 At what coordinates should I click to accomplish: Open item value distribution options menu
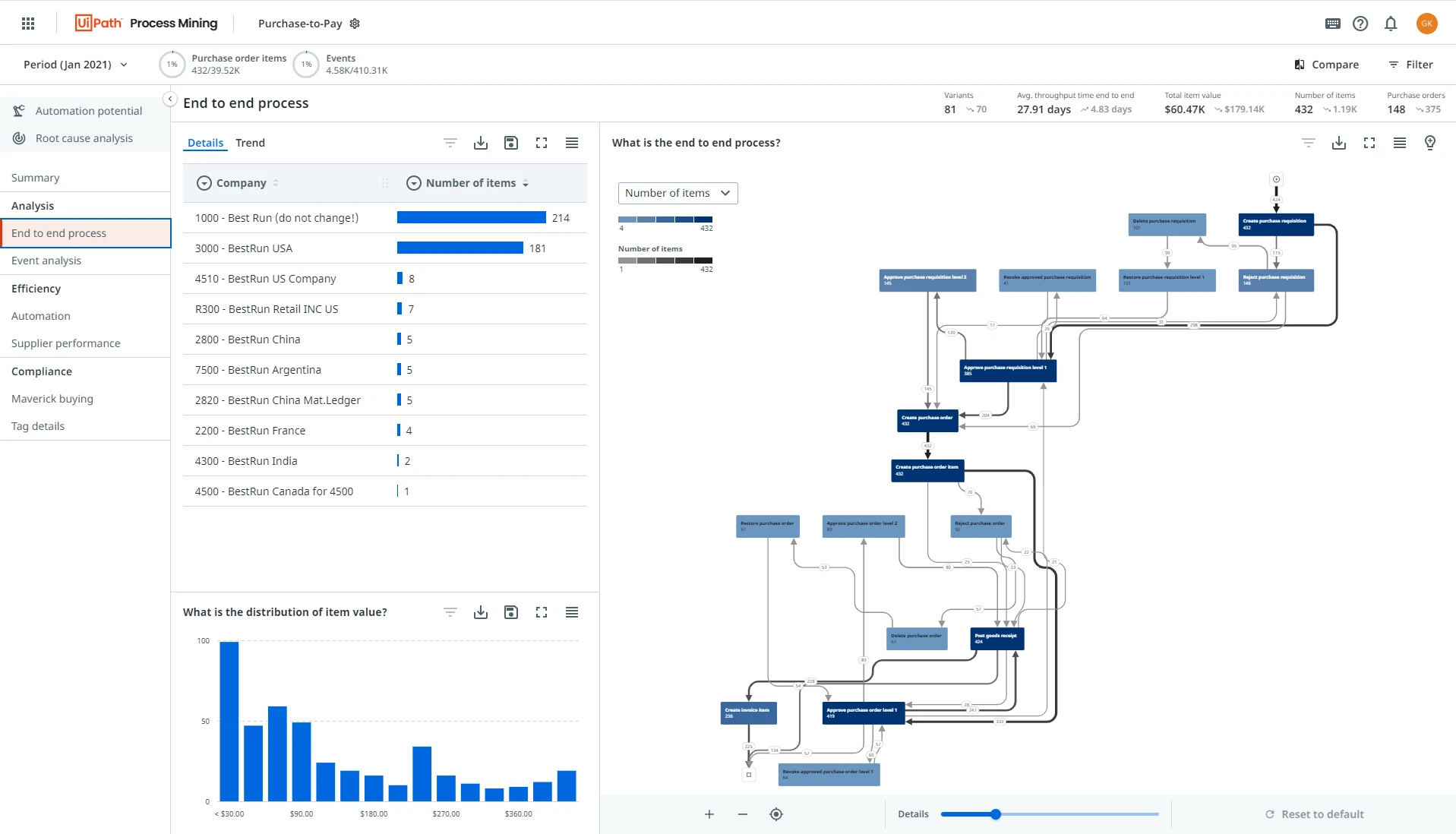coord(572,612)
